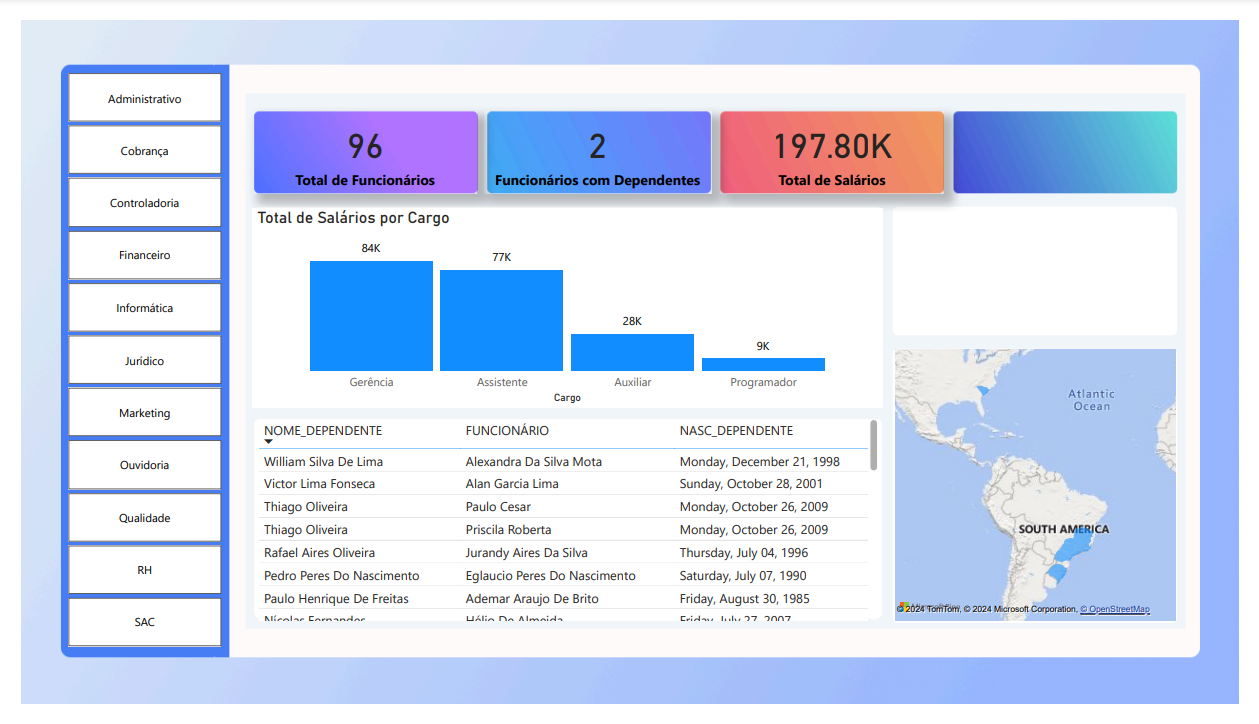This screenshot has height=724, width=1259.
Task: Open the OpenStreetMap attribution link
Action: [1114, 609]
